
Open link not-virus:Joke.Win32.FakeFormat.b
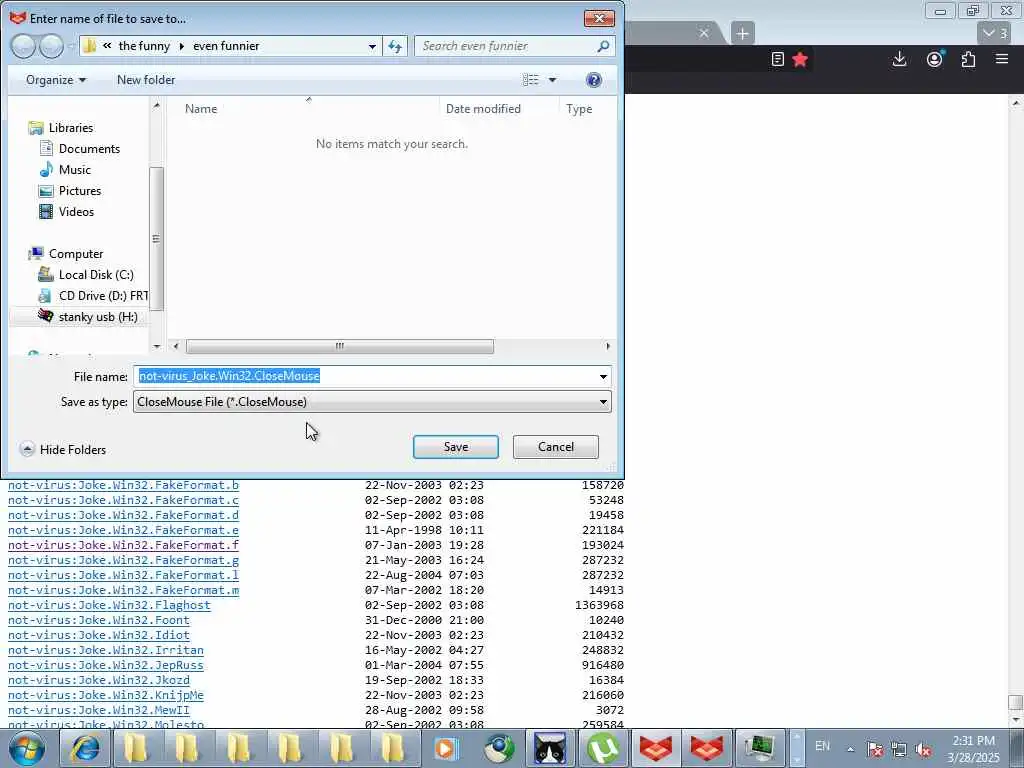click(123, 485)
